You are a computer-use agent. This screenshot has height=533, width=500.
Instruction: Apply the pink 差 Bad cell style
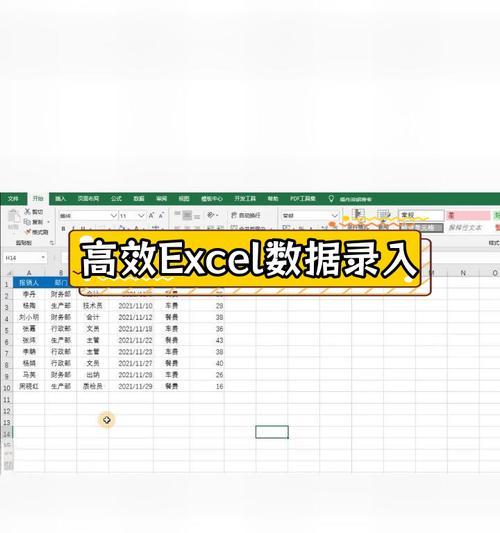pyautogui.click(x=468, y=215)
